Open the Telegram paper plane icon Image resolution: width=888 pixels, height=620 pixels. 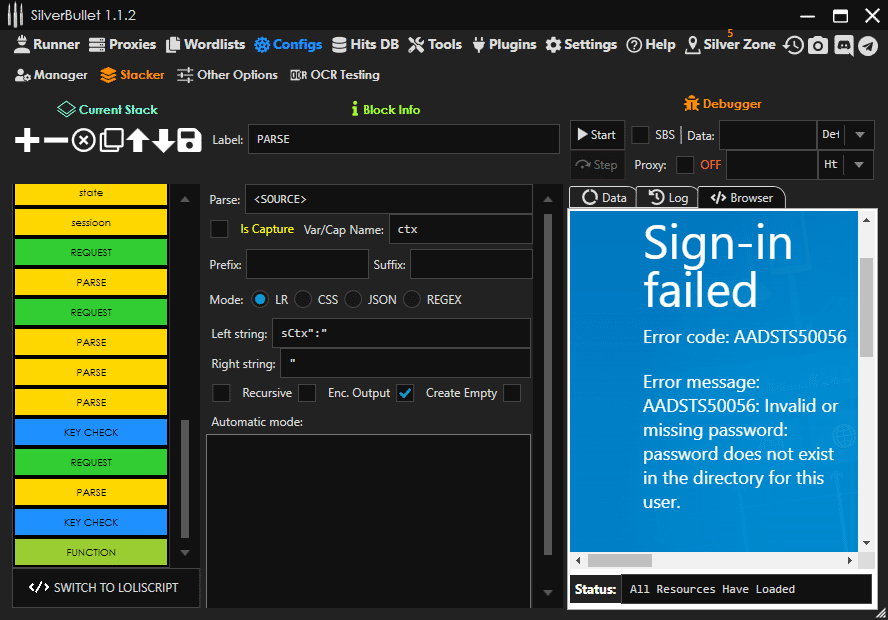(868, 45)
